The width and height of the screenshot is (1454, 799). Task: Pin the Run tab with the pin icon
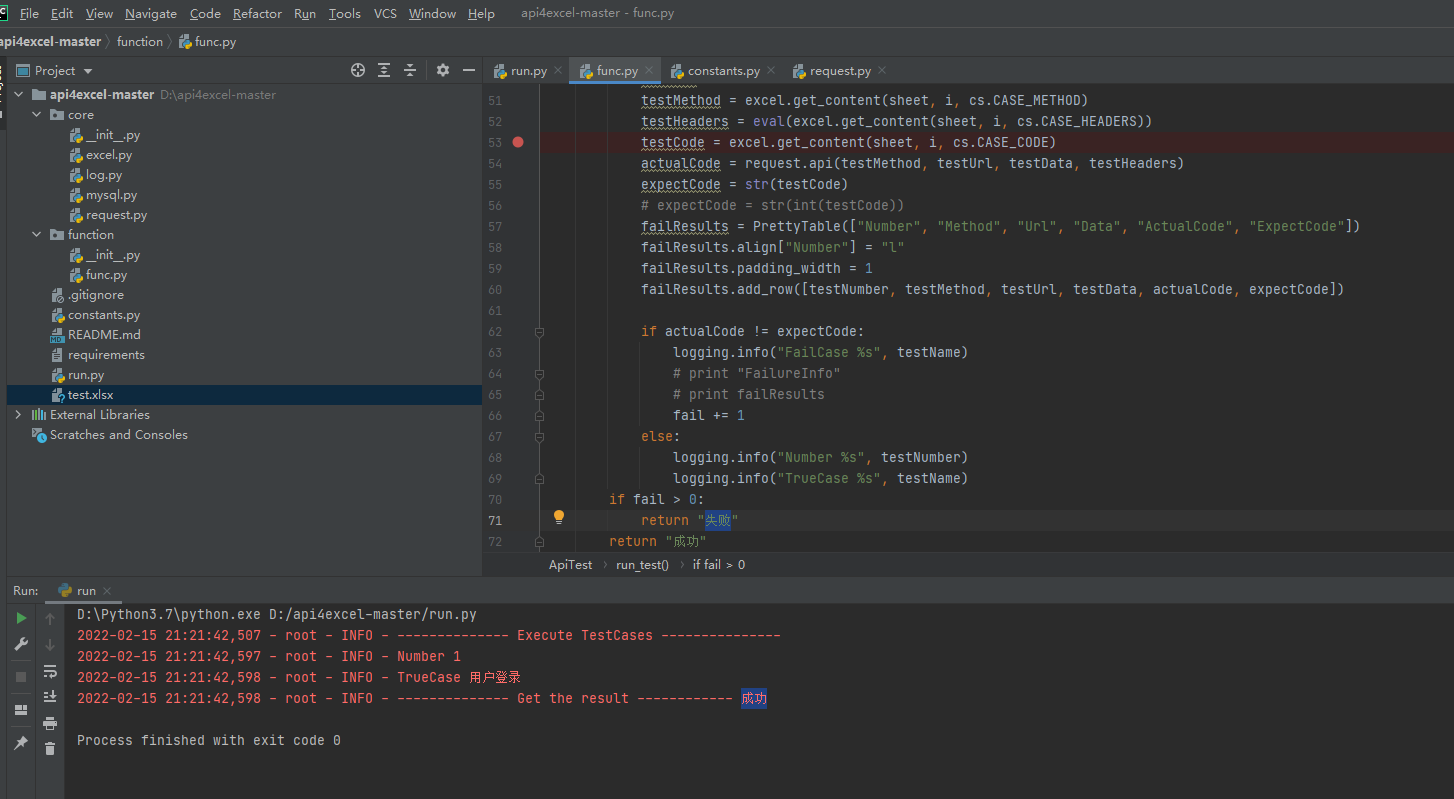point(21,743)
